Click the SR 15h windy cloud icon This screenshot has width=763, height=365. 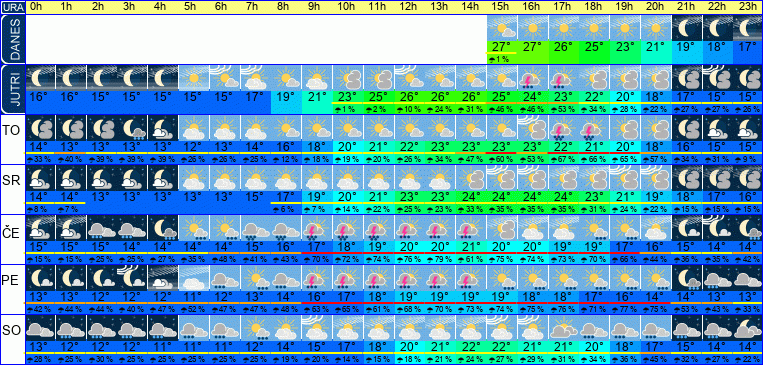click(x=501, y=178)
